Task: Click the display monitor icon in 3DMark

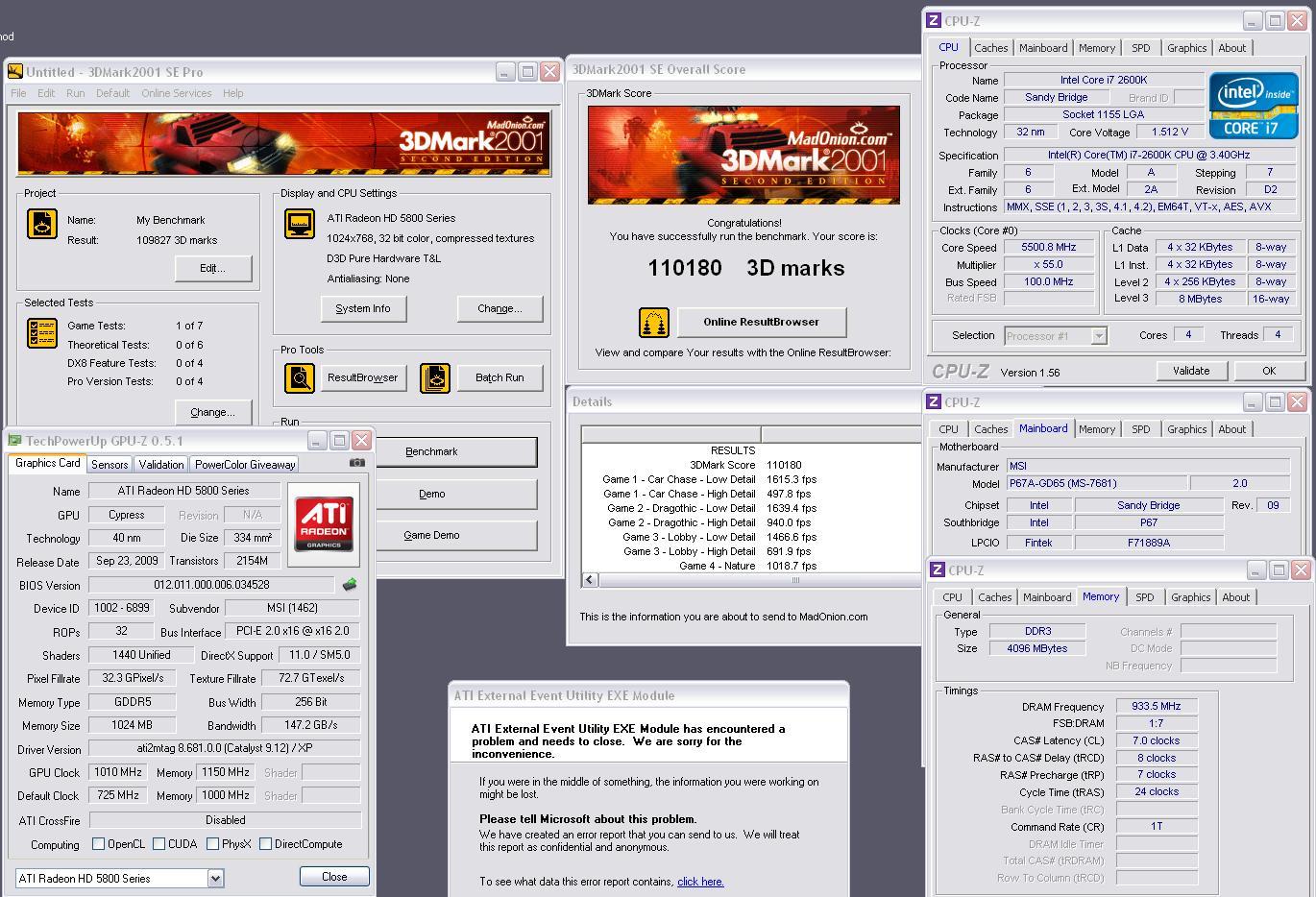Action: pyautogui.click(x=300, y=223)
